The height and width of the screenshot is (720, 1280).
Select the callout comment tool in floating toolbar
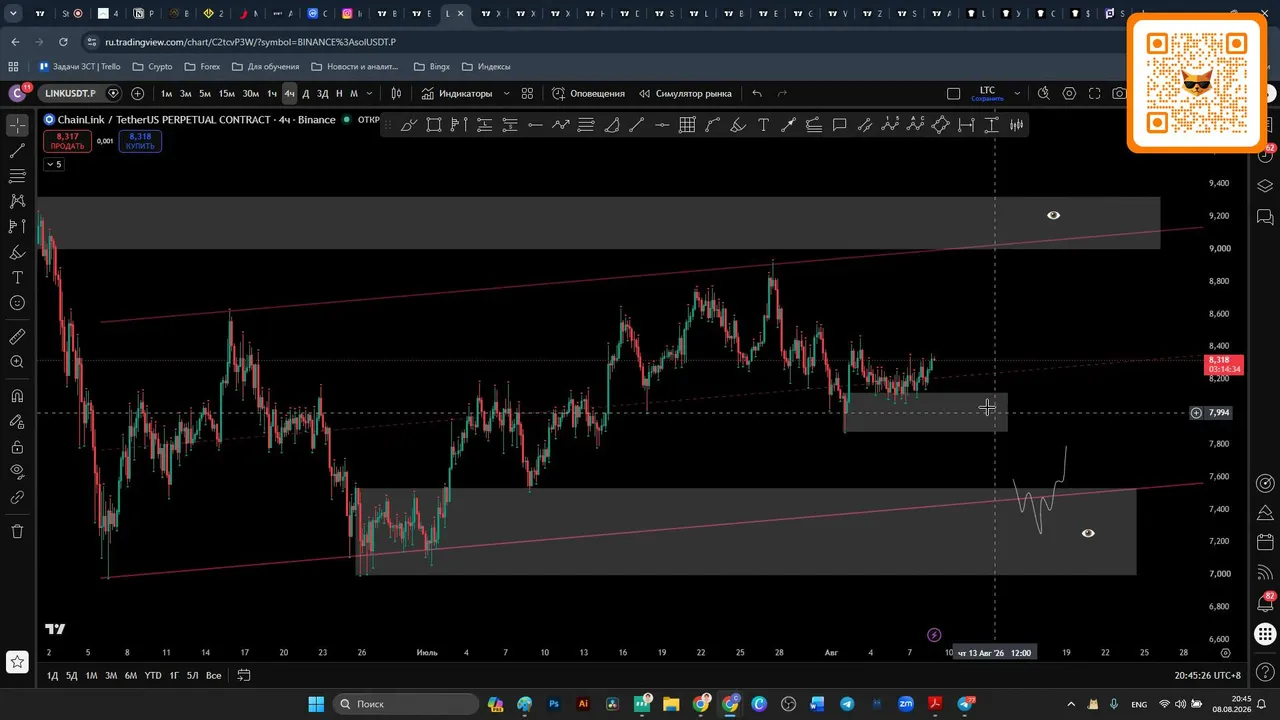pos(839,125)
